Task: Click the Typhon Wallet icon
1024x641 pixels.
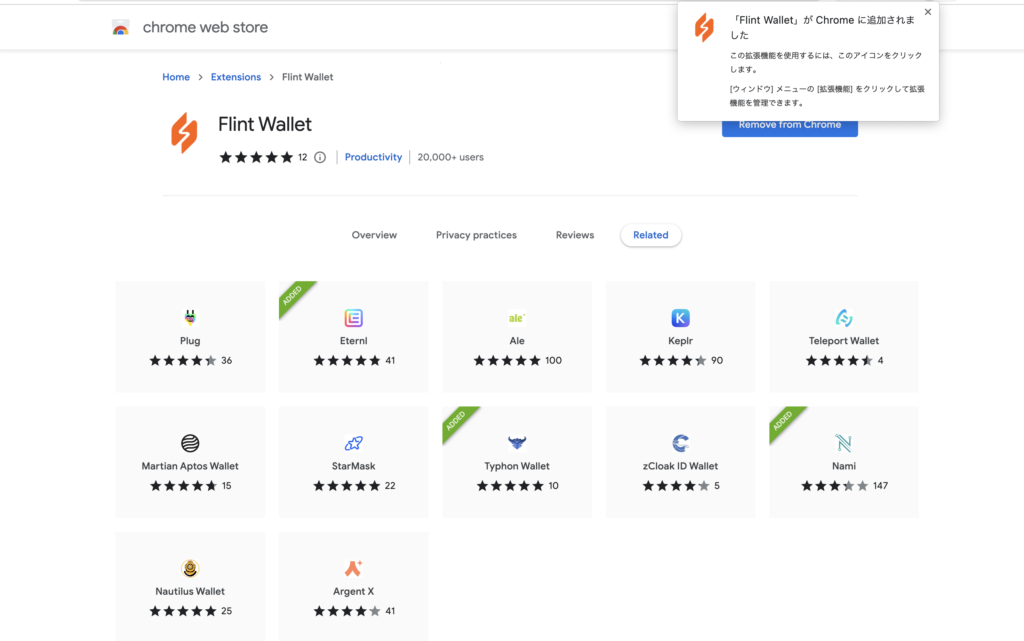Action: click(517, 443)
